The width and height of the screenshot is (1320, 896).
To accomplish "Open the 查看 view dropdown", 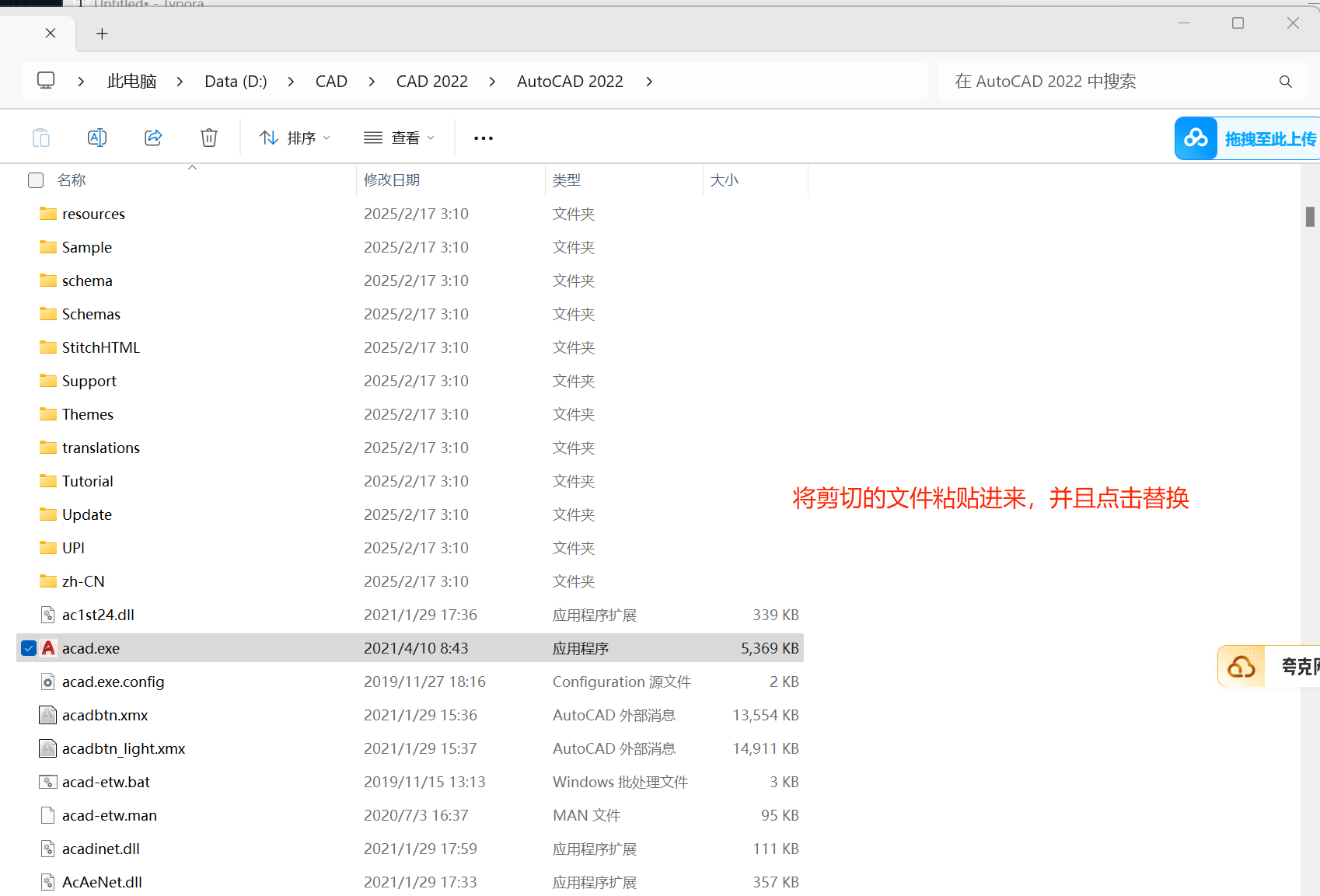I will 399,138.
